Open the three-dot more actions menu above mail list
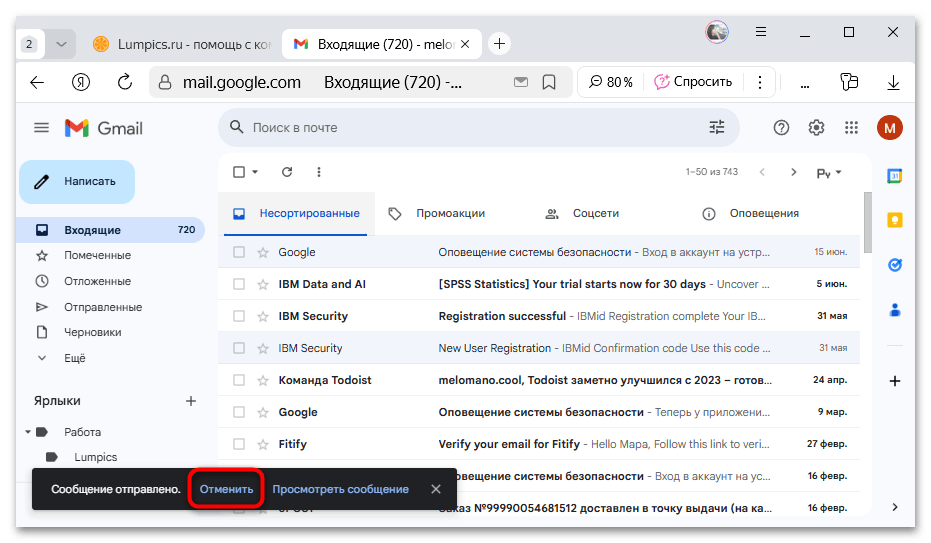Image resolution: width=931 pixels, height=543 pixels. [x=319, y=172]
